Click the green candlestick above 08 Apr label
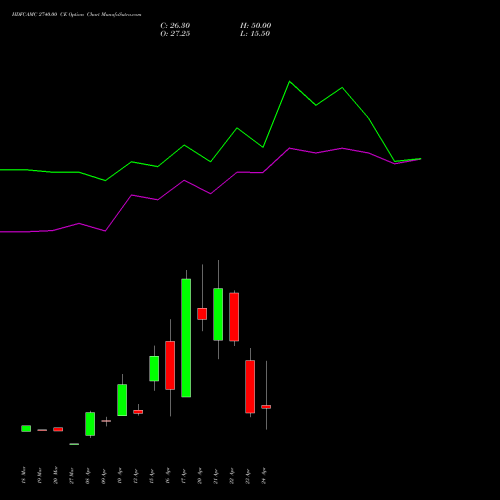 click(90, 424)
